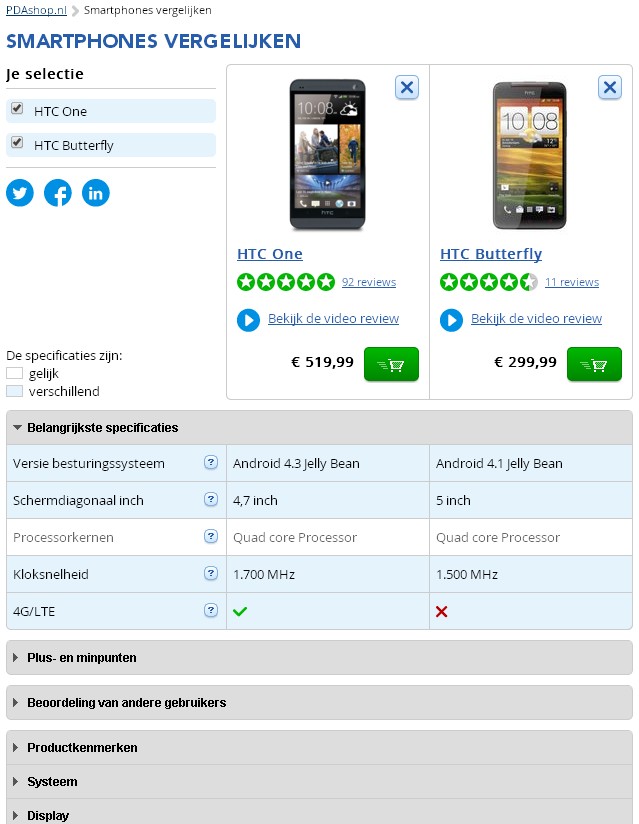Share comparison on LinkedIn

(96, 193)
